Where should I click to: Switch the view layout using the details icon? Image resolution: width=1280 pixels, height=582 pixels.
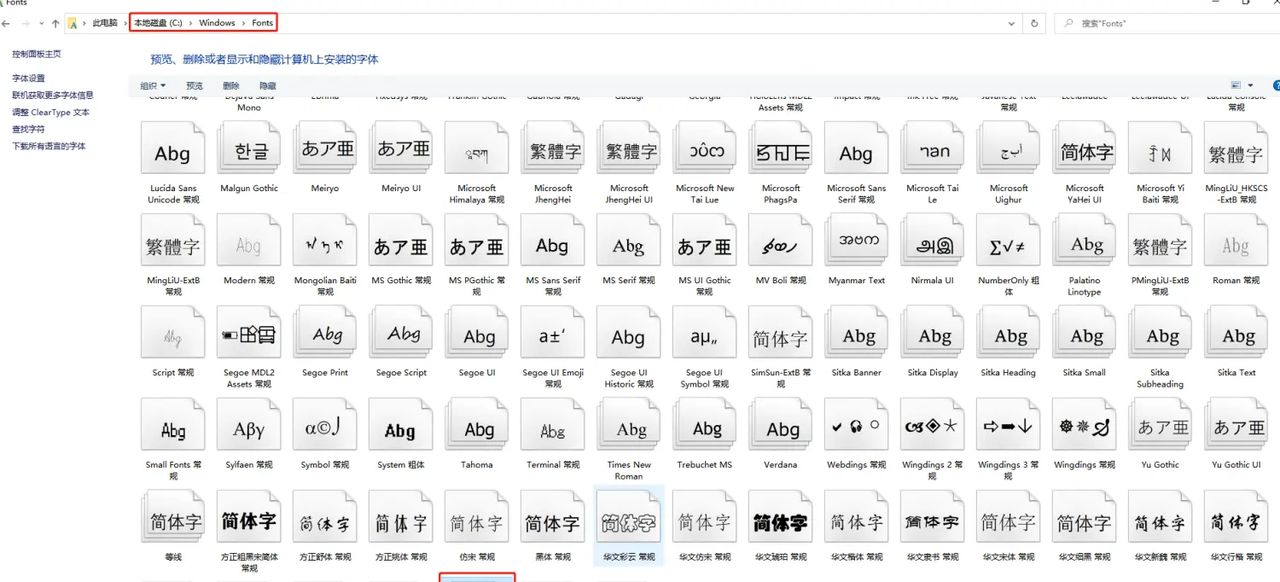pos(1235,85)
